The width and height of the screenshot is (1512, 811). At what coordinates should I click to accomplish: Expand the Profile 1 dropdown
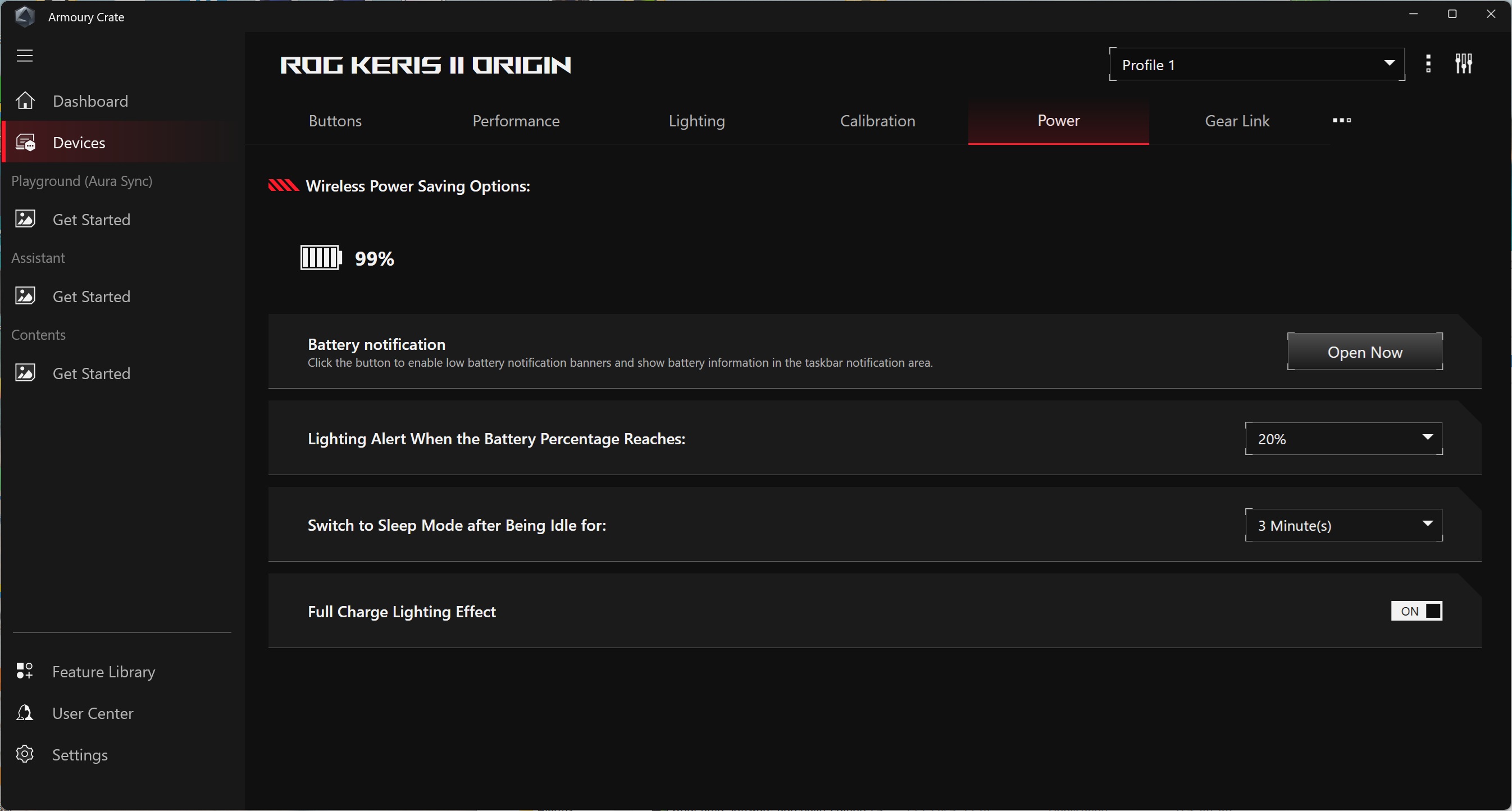tap(1256, 65)
